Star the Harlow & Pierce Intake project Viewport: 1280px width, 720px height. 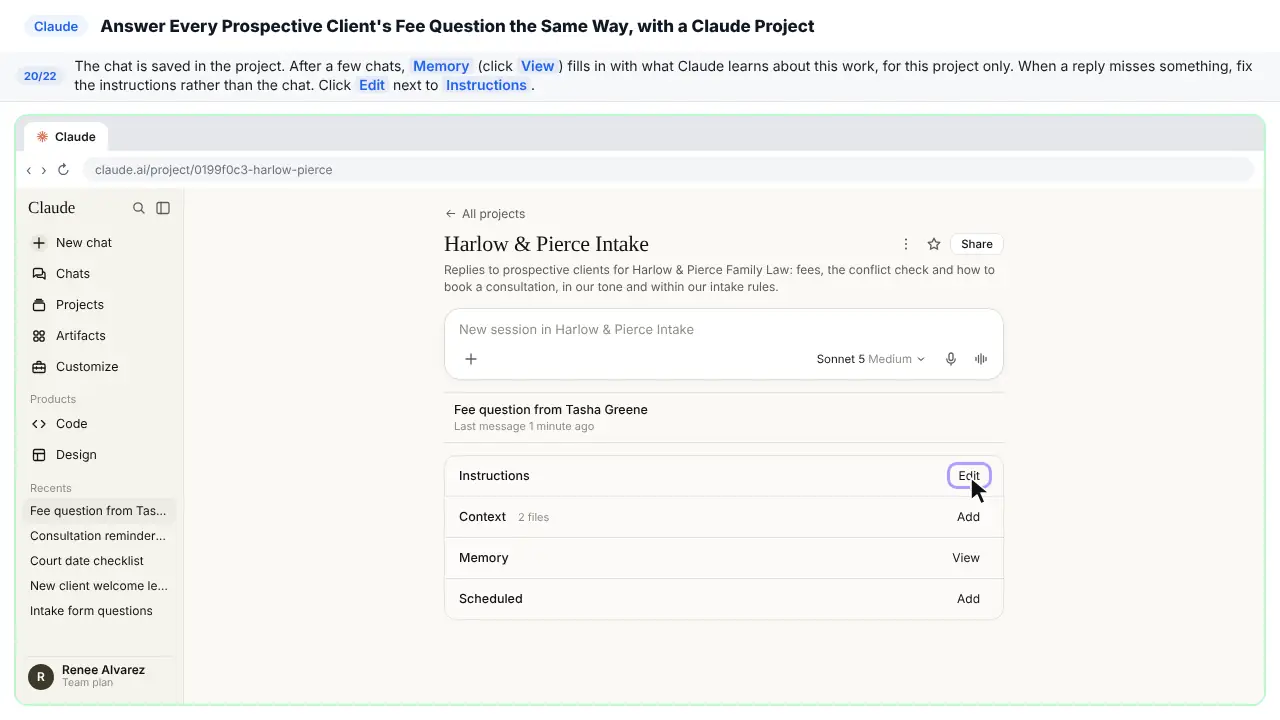934,244
